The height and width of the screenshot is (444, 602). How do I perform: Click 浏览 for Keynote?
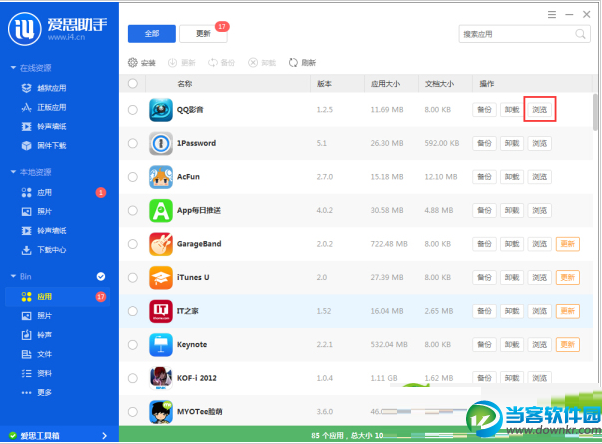tap(539, 345)
